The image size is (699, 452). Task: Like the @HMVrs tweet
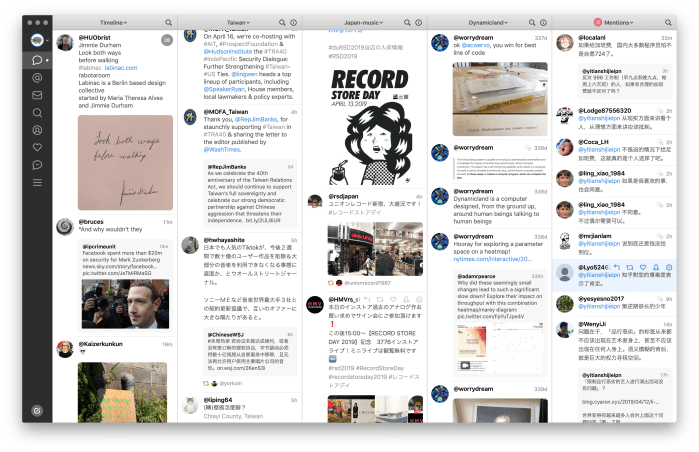pos(393,299)
